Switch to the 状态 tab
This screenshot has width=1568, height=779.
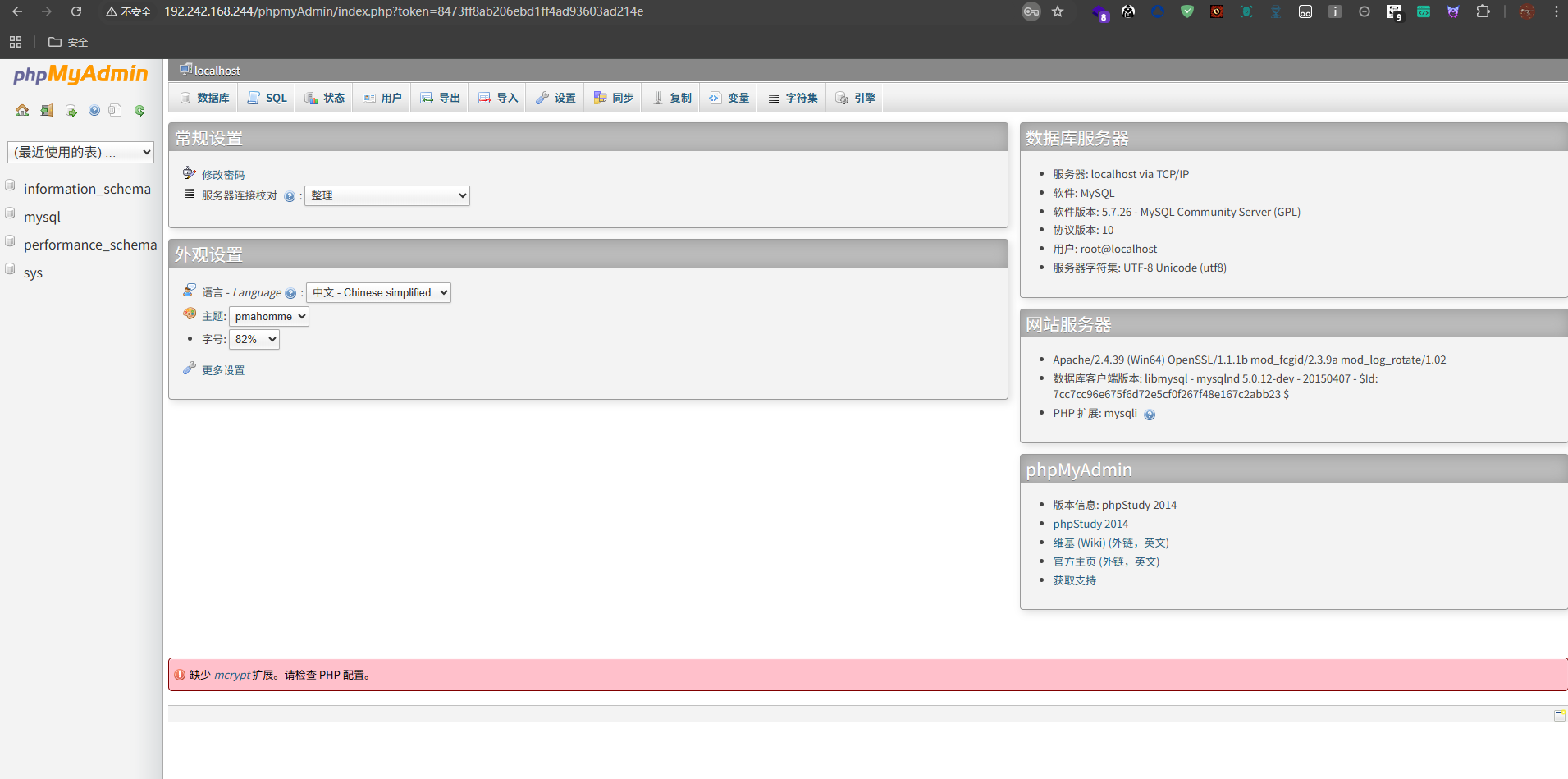point(324,98)
